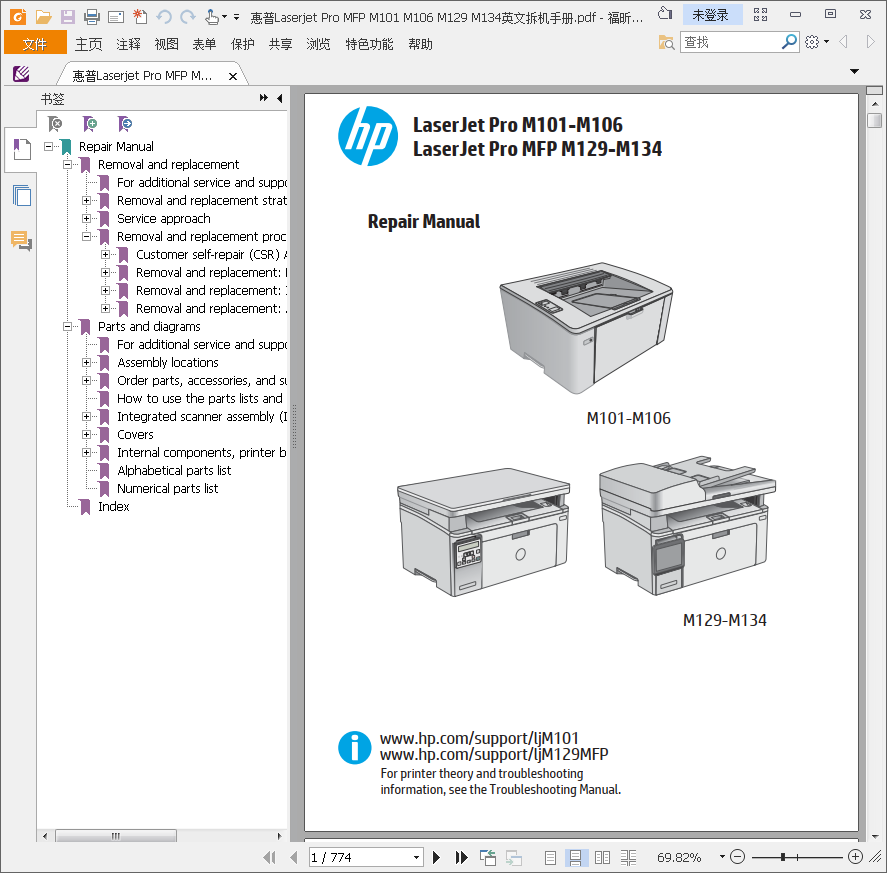Go to the previous page

tap(294, 858)
